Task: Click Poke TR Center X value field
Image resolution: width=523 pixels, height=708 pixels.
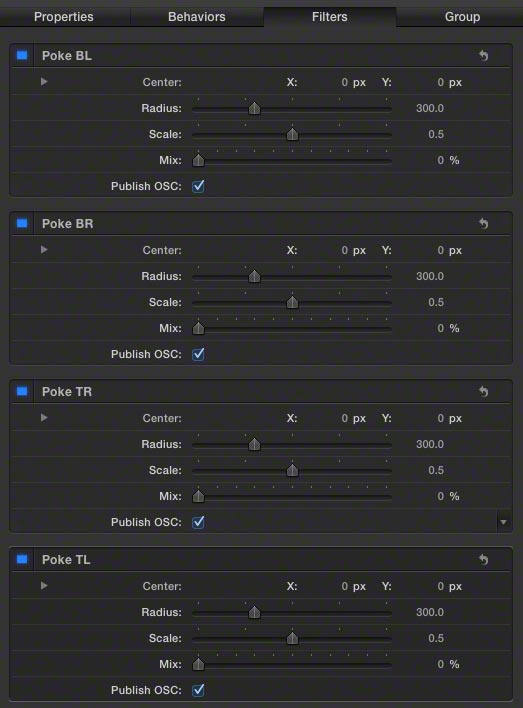Action: (344, 418)
